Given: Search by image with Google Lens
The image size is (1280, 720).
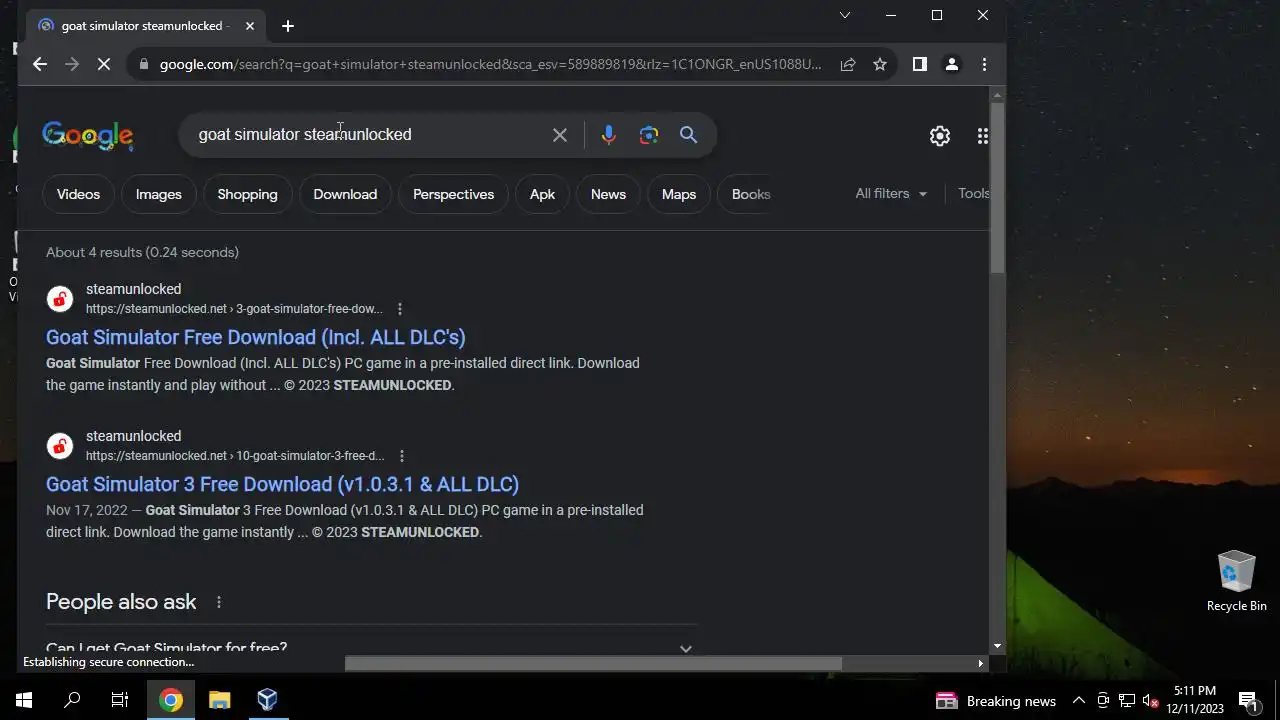Looking at the screenshot, I should pyautogui.click(x=649, y=135).
